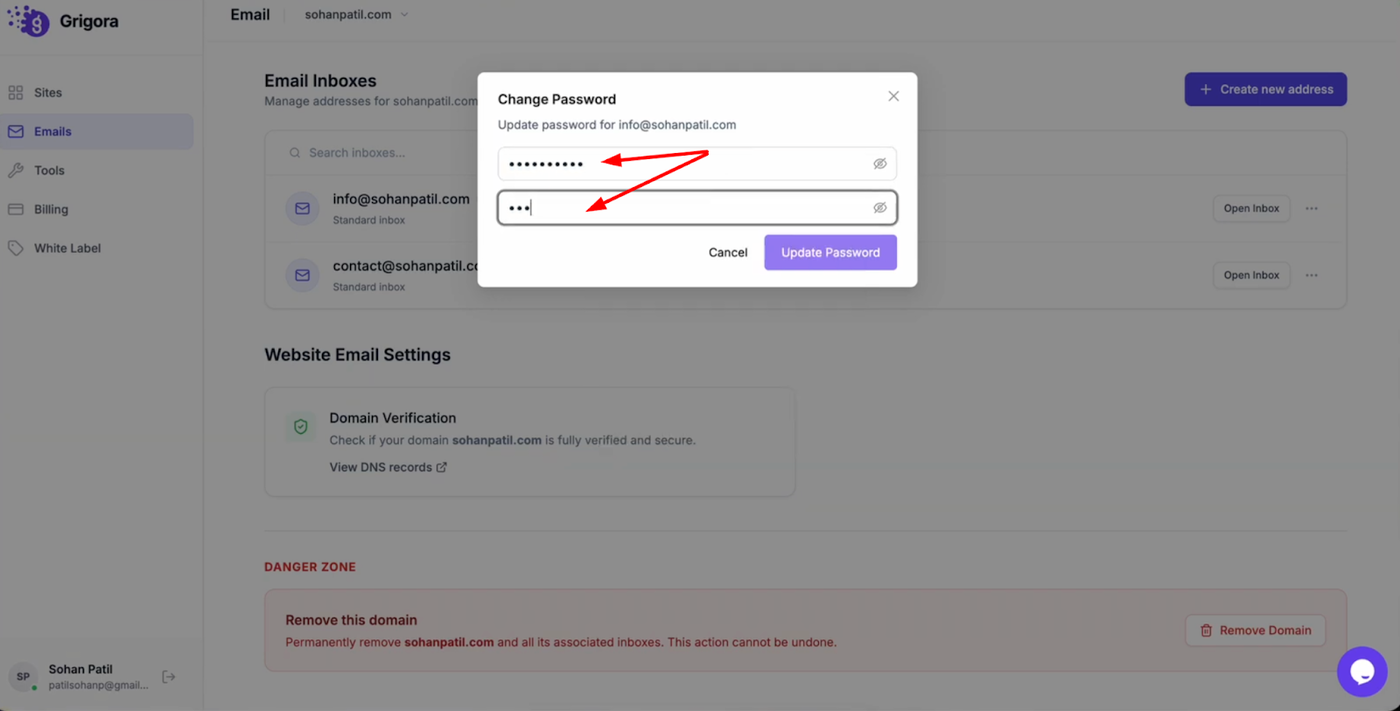This screenshot has height=711, width=1400.
Task: Click the Update Password button
Action: [x=830, y=253]
